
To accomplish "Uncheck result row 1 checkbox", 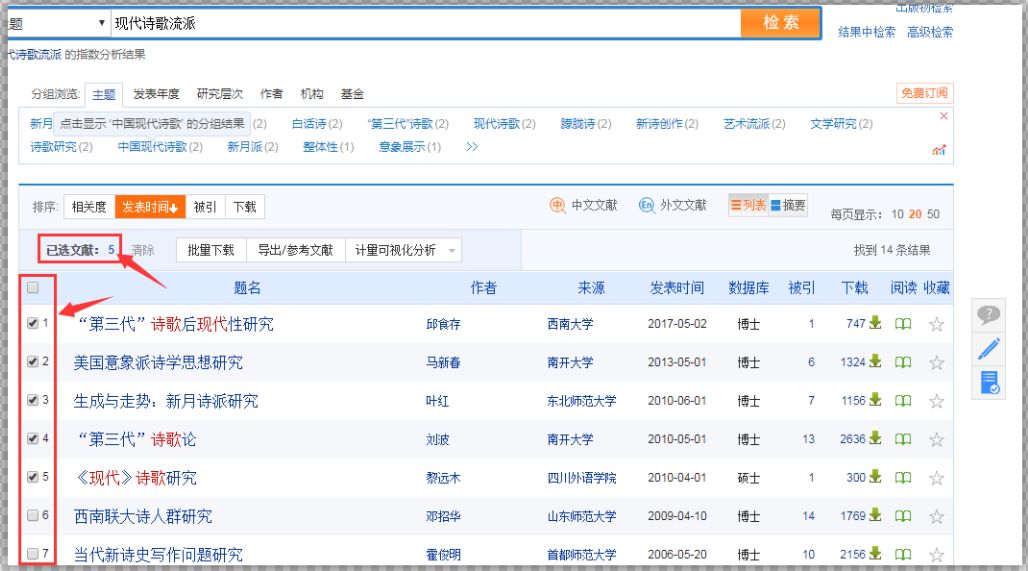I will pos(33,323).
